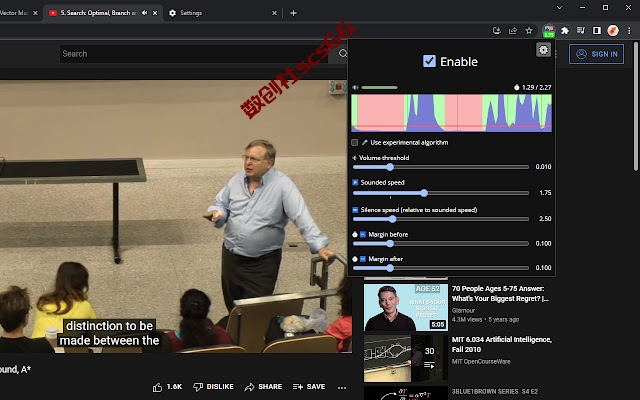Click the YouTube search magnifier icon

coord(343,53)
